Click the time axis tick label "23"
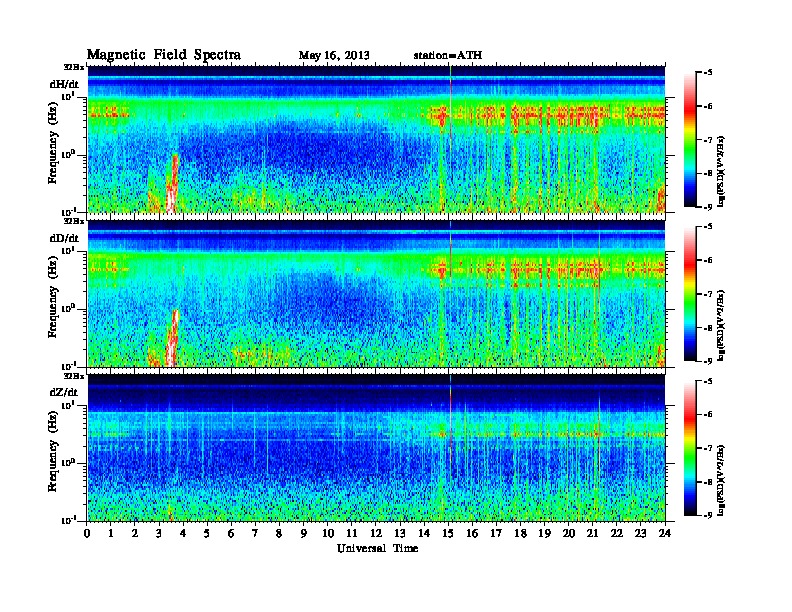 [x=641, y=534]
